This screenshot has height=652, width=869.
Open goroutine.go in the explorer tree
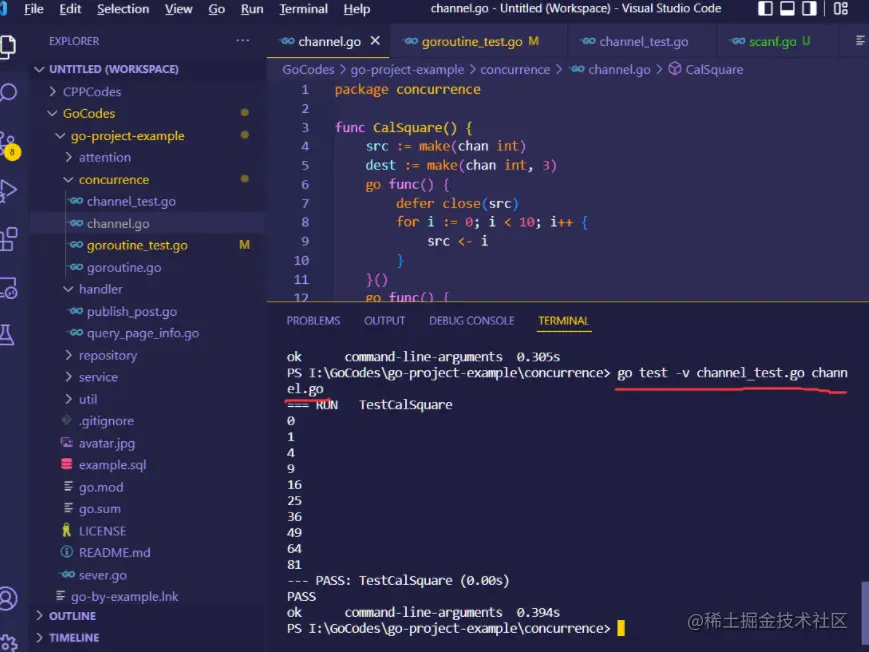click(124, 267)
